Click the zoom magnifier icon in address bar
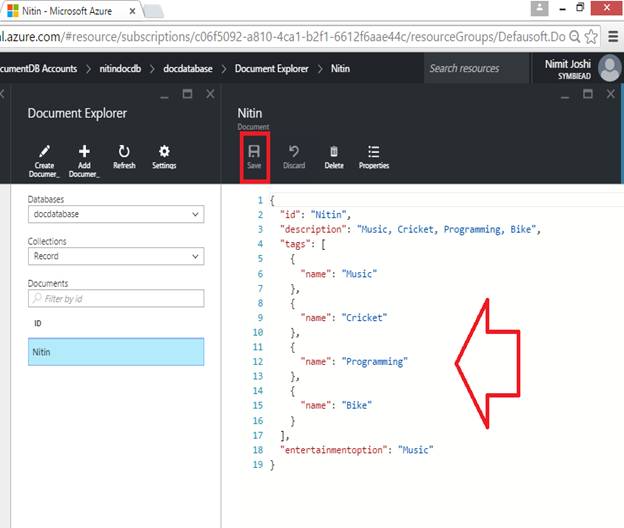The width and height of the screenshot is (624, 528). (575, 37)
